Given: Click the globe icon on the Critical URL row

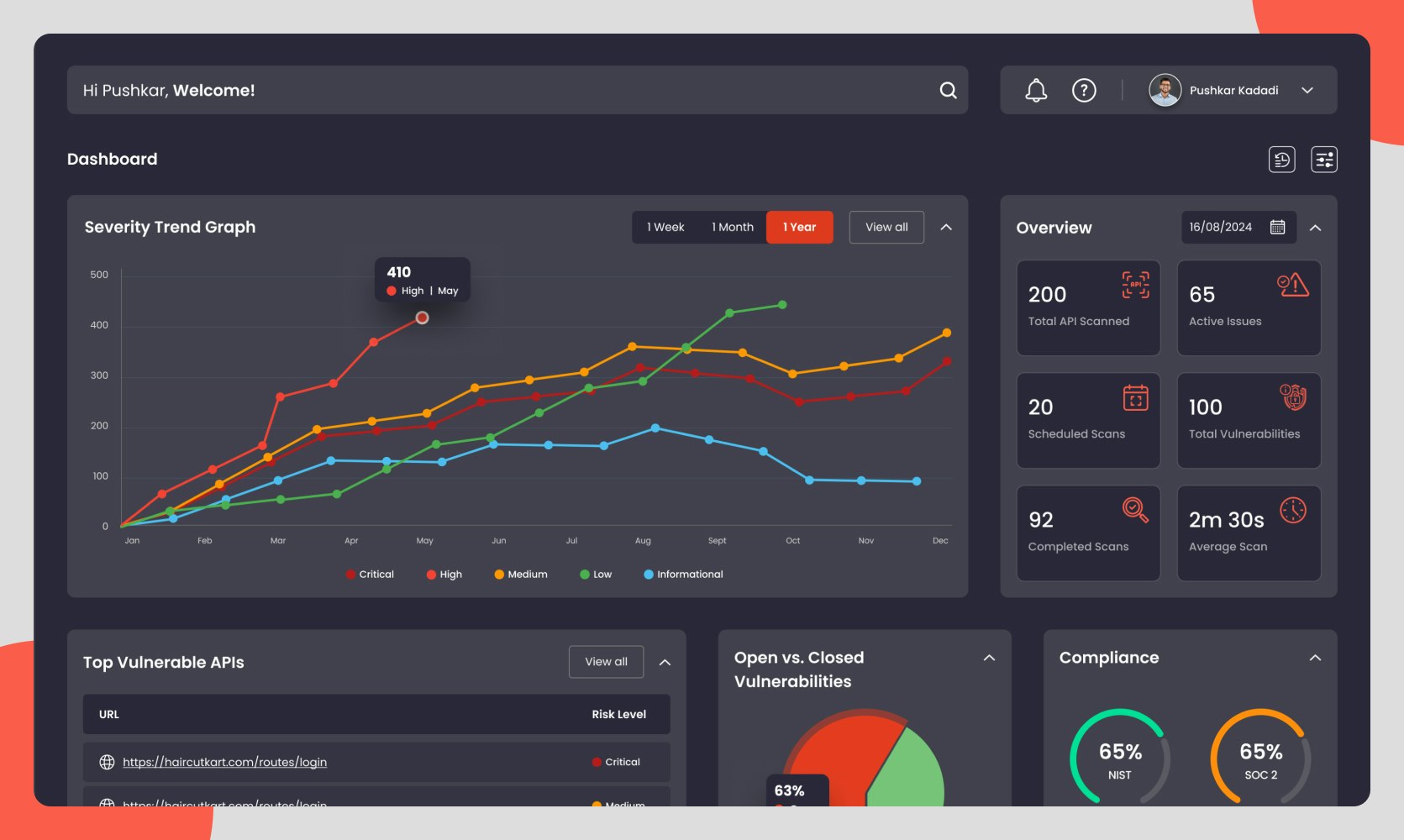Looking at the screenshot, I should click(x=107, y=762).
